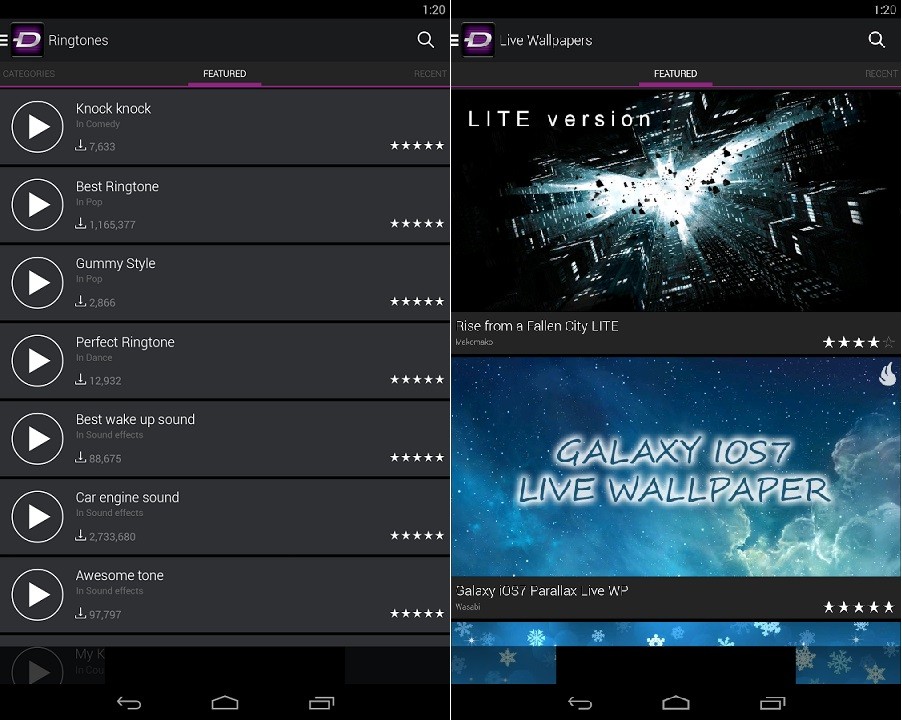Image resolution: width=902 pixels, height=722 pixels.
Task: Tap the recent apps button under Ringtones
Action: click(x=321, y=703)
